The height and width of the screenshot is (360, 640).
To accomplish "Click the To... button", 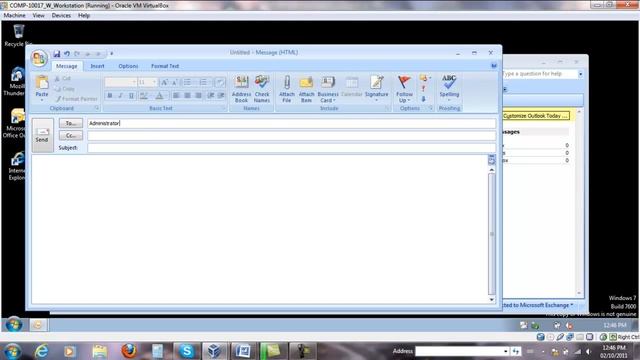I will point(71,123).
